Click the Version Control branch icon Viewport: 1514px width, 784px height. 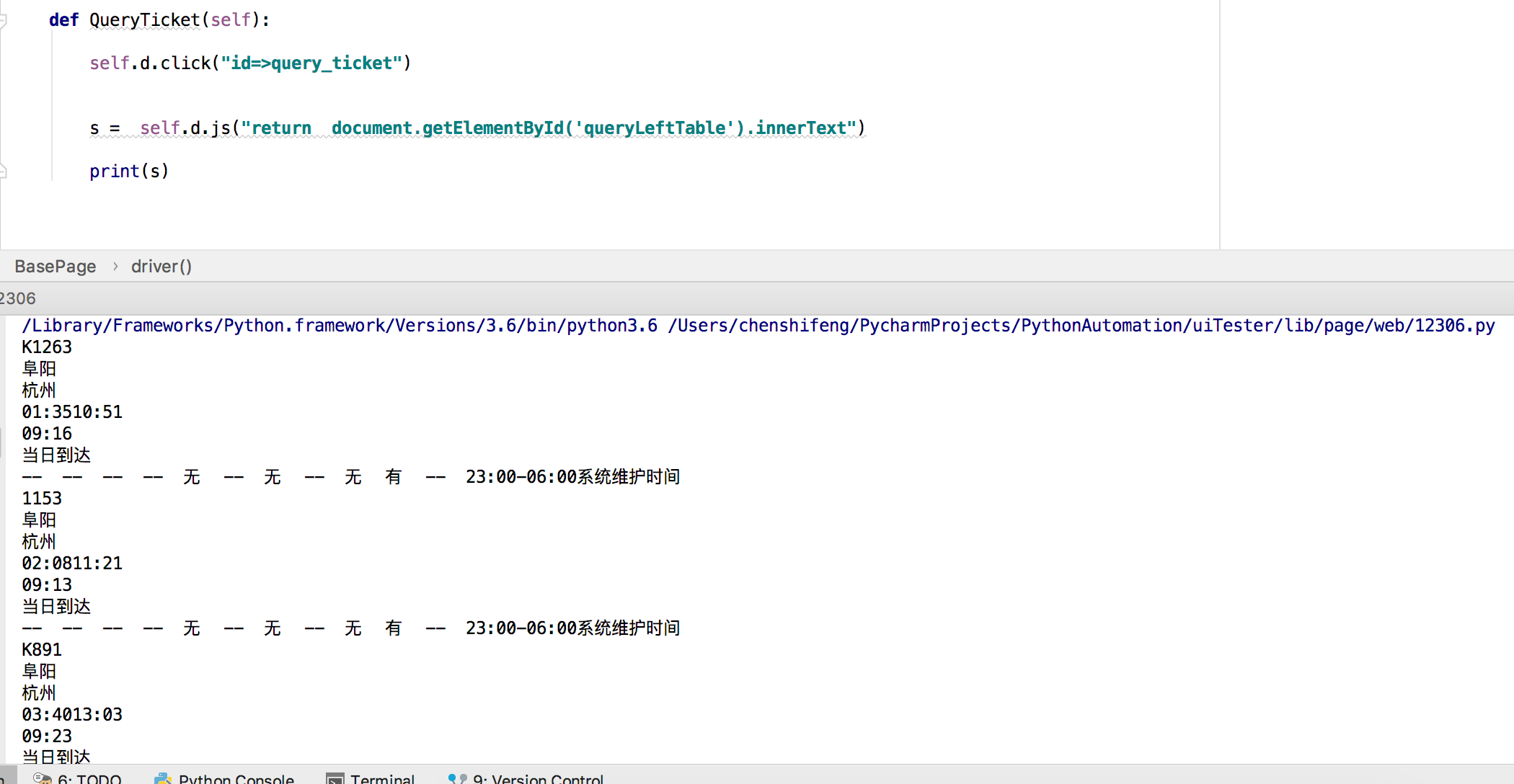point(457,779)
